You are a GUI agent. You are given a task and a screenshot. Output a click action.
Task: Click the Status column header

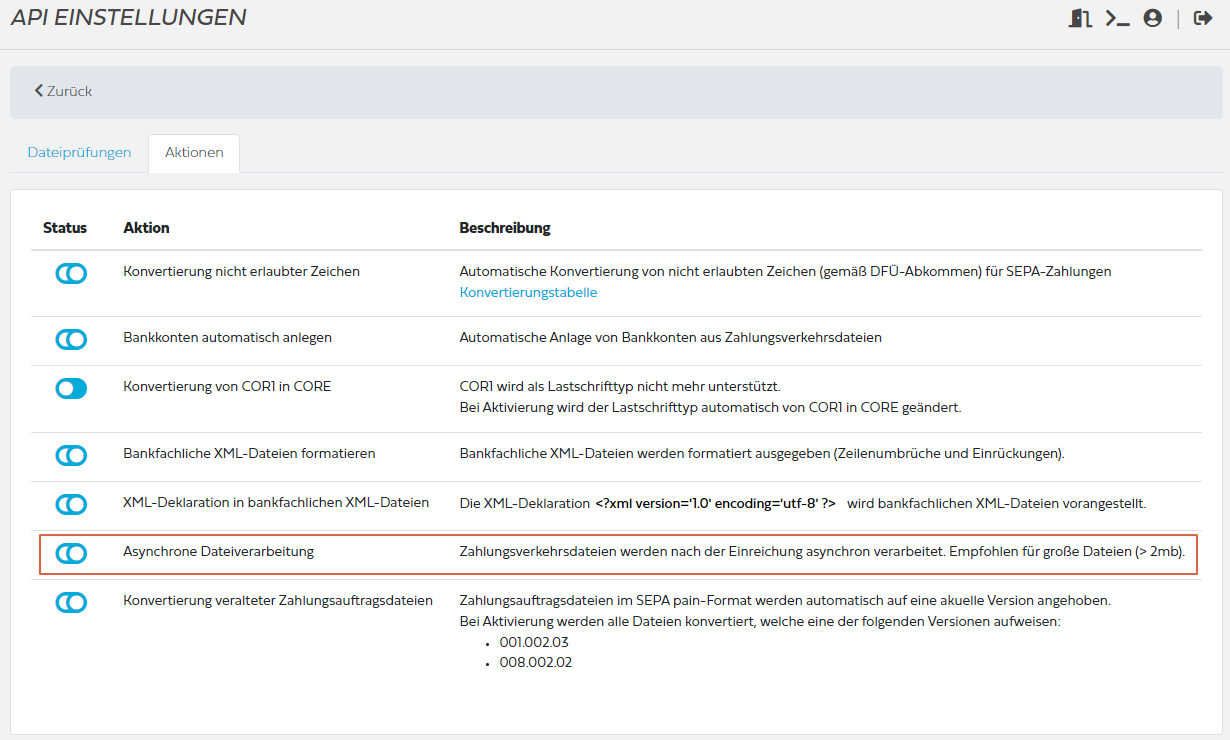coord(64,228)
